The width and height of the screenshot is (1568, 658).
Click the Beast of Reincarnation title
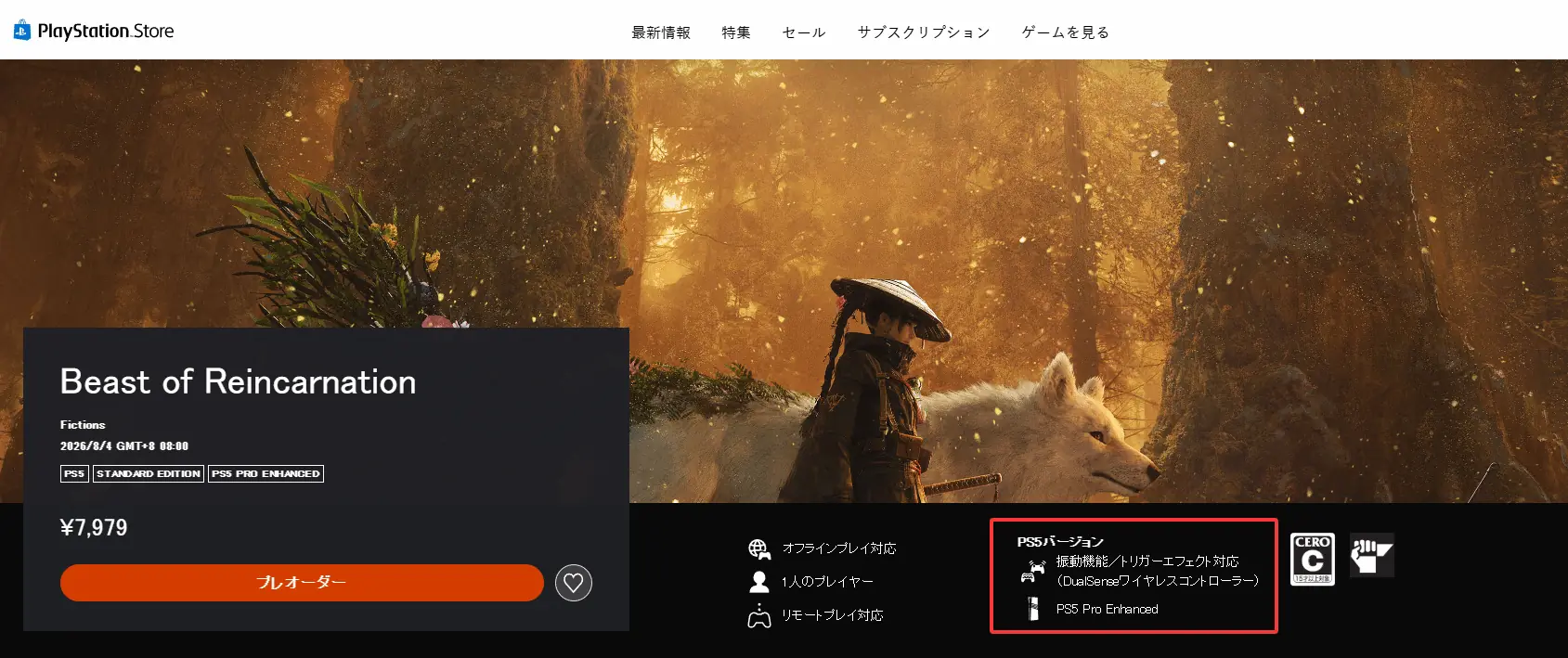(239, 381)
